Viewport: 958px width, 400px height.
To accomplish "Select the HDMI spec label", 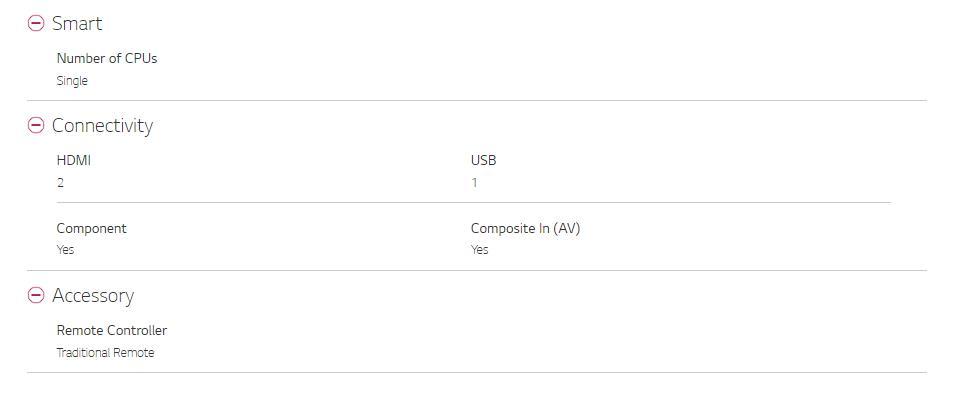I will click(74, 161).
